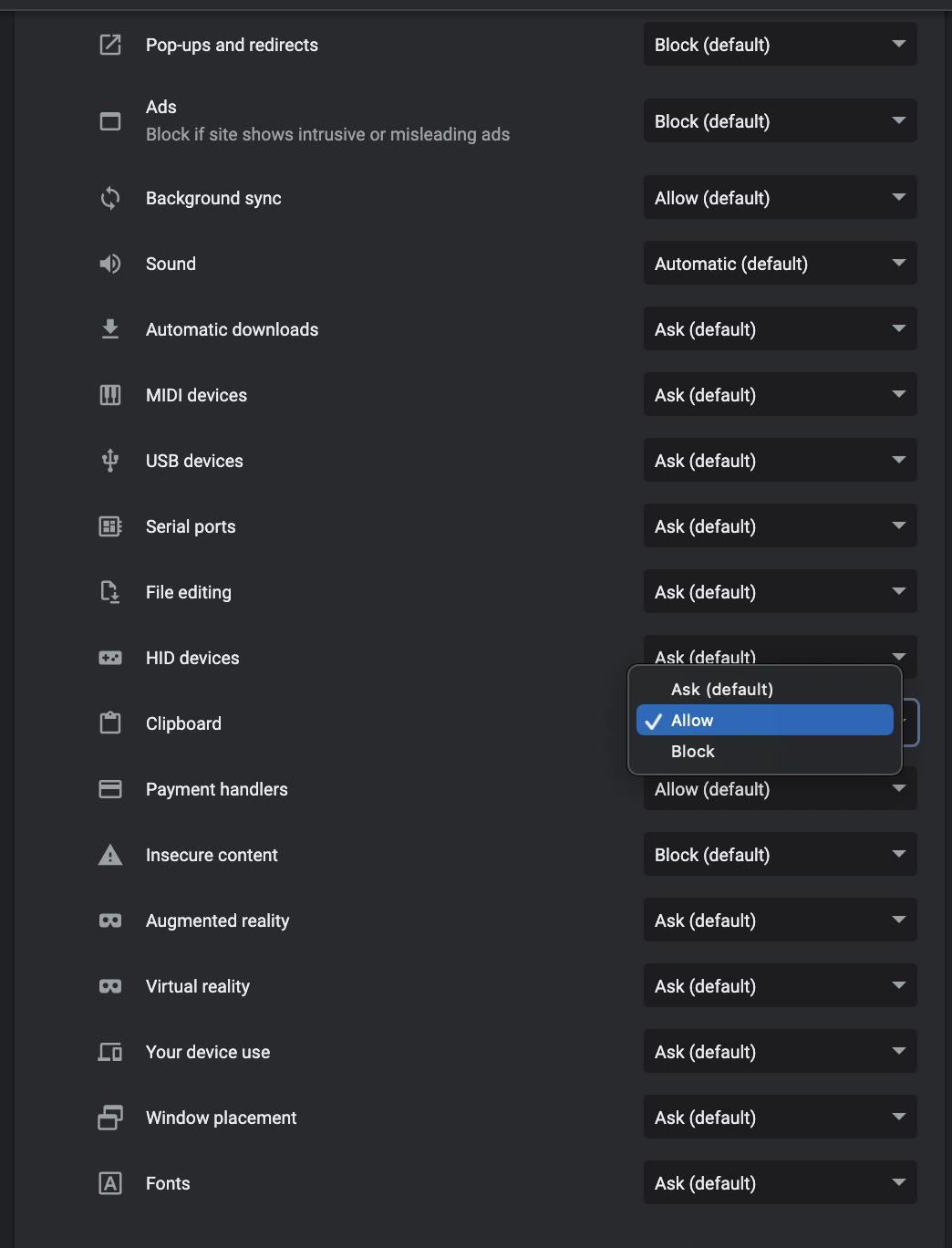
Task: Click the Fonts icon
Action: click(x=110, y=1183)
